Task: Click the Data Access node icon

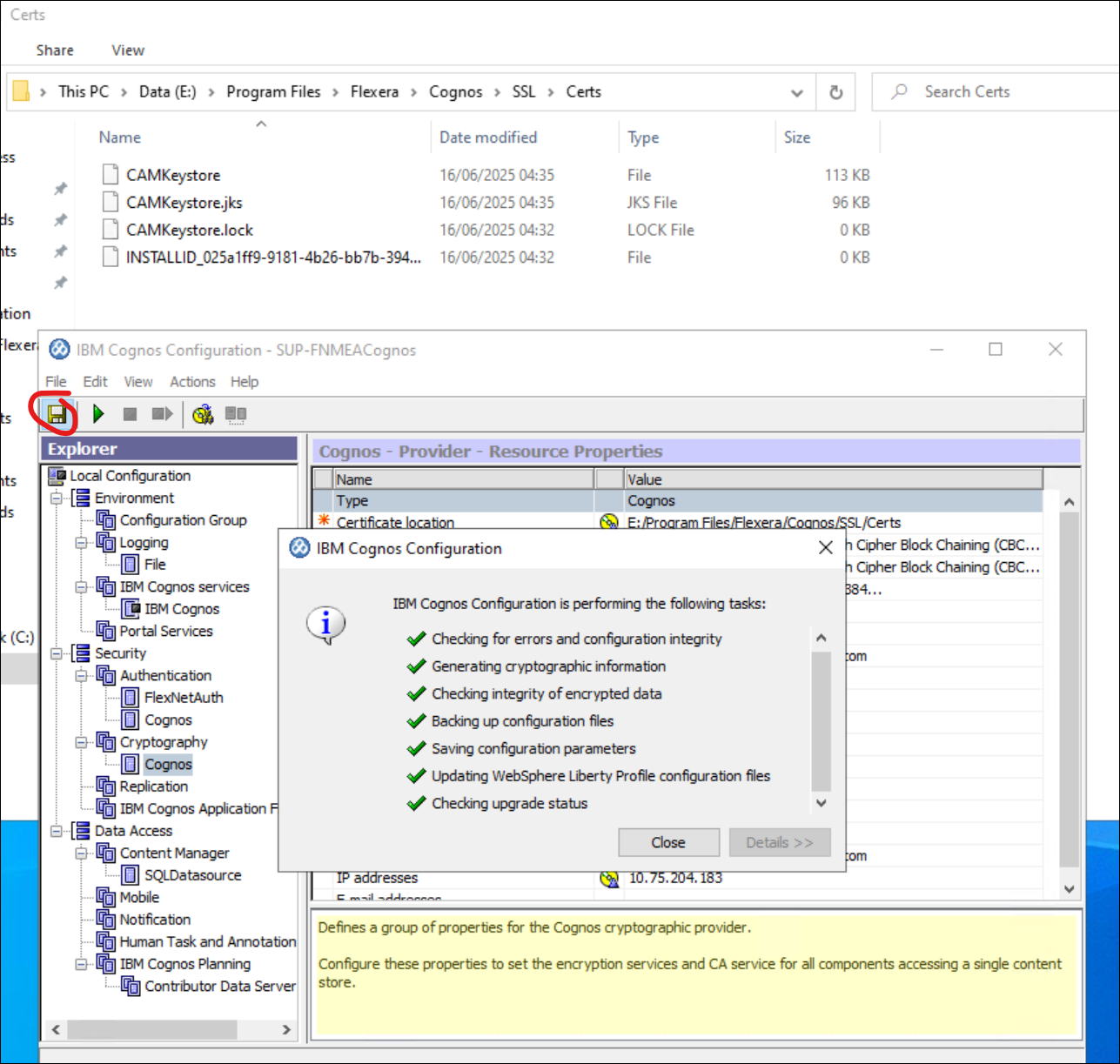Action: pos(81,831)
